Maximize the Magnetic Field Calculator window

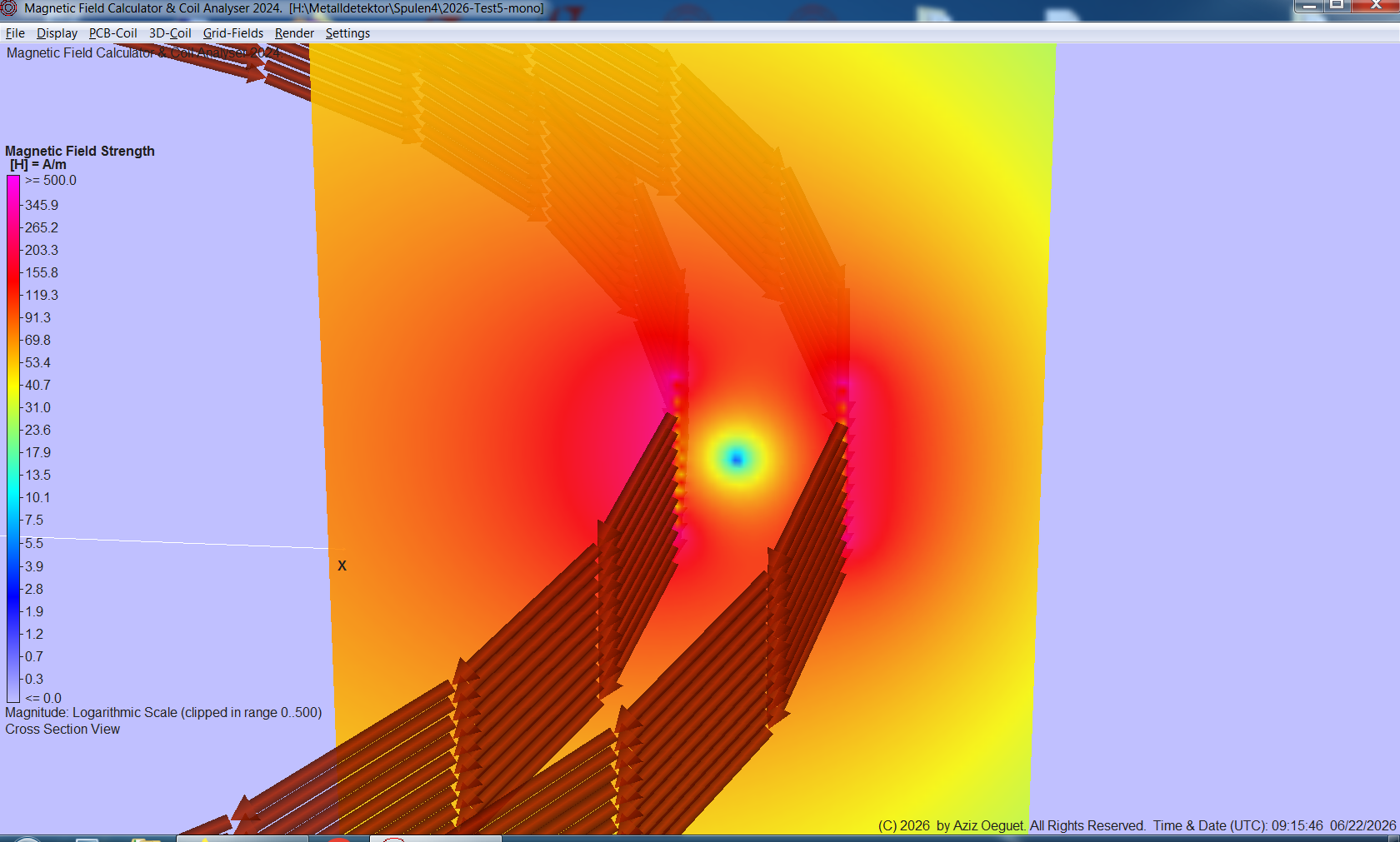[x=1337, y=6]
